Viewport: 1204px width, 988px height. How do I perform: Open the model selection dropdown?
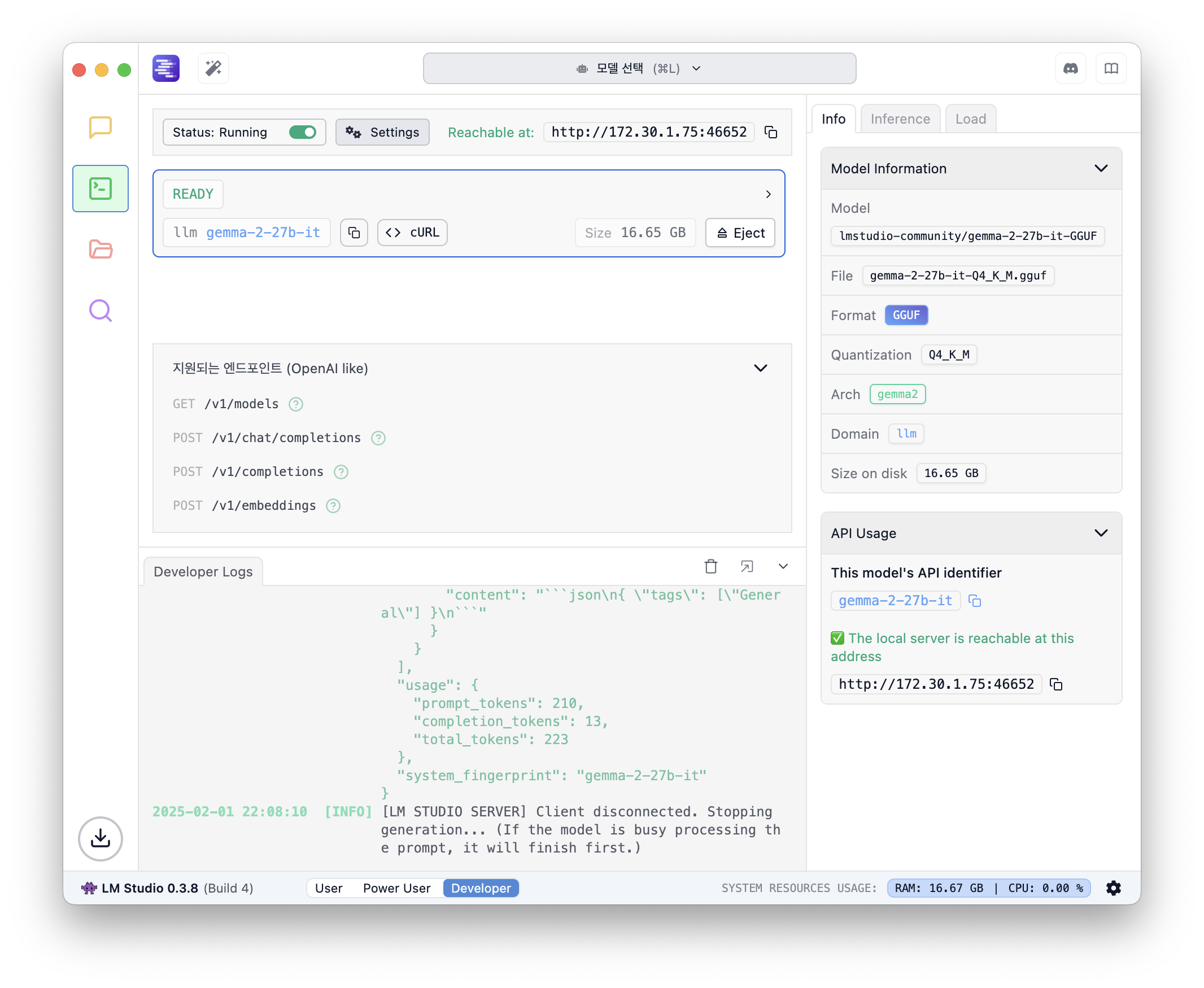pos(639,68)
